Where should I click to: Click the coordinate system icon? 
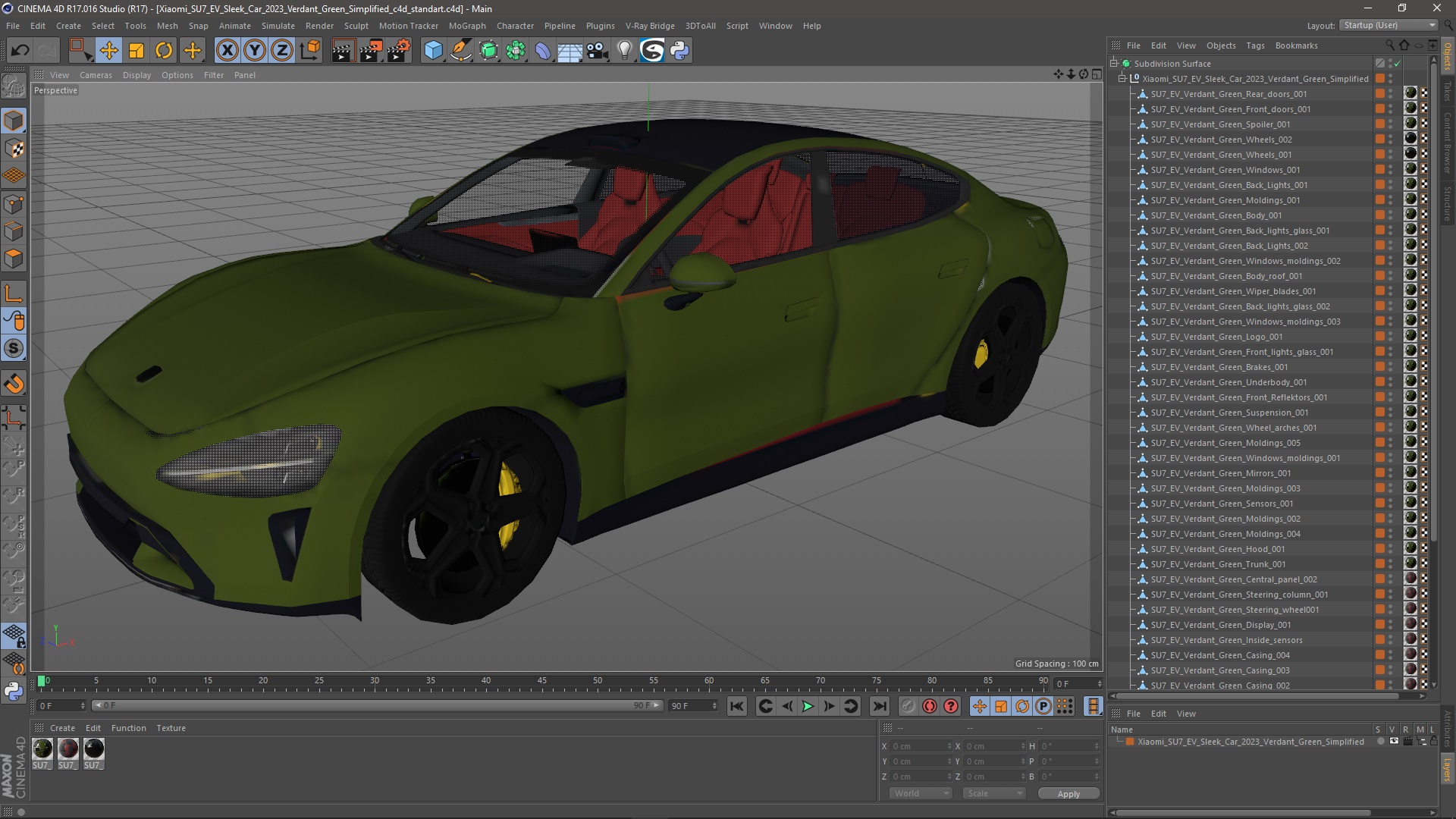(310, 51)
